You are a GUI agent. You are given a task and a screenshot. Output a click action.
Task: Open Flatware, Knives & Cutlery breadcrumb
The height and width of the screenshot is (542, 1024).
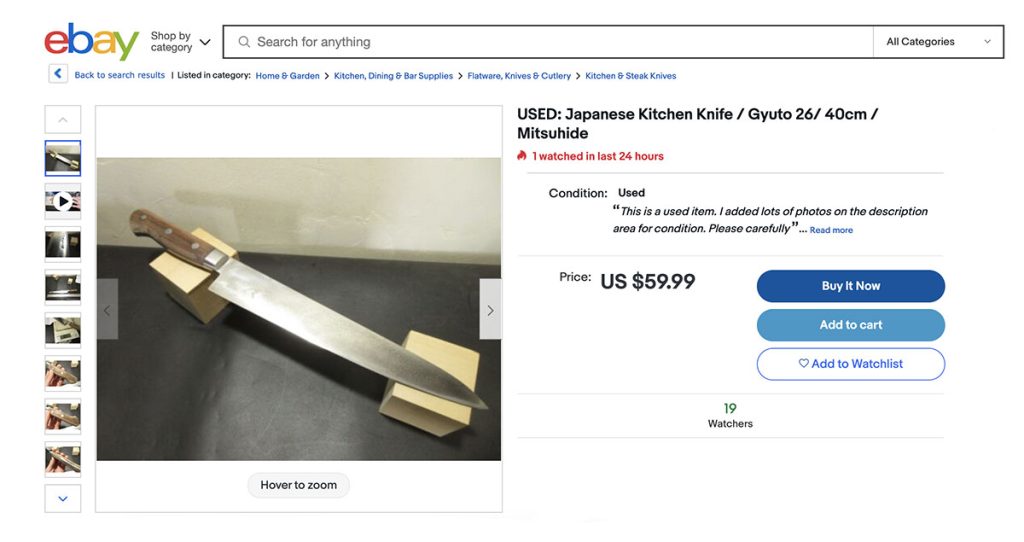click(x=519, y=76)
